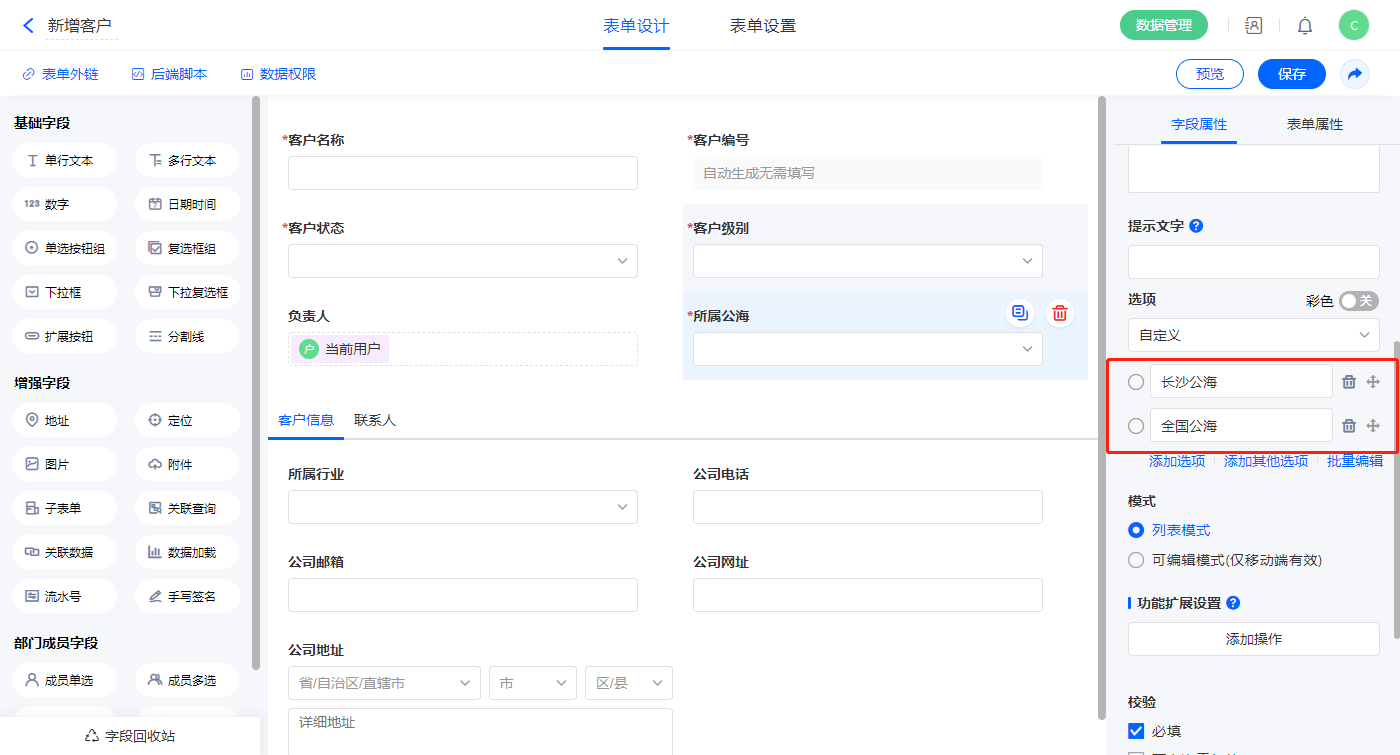Image resolution: width=1400 pixels, height=755 pixels.
Task: Click the drag handle for 全国公海 option
Action: click(x=1373, y=426)
